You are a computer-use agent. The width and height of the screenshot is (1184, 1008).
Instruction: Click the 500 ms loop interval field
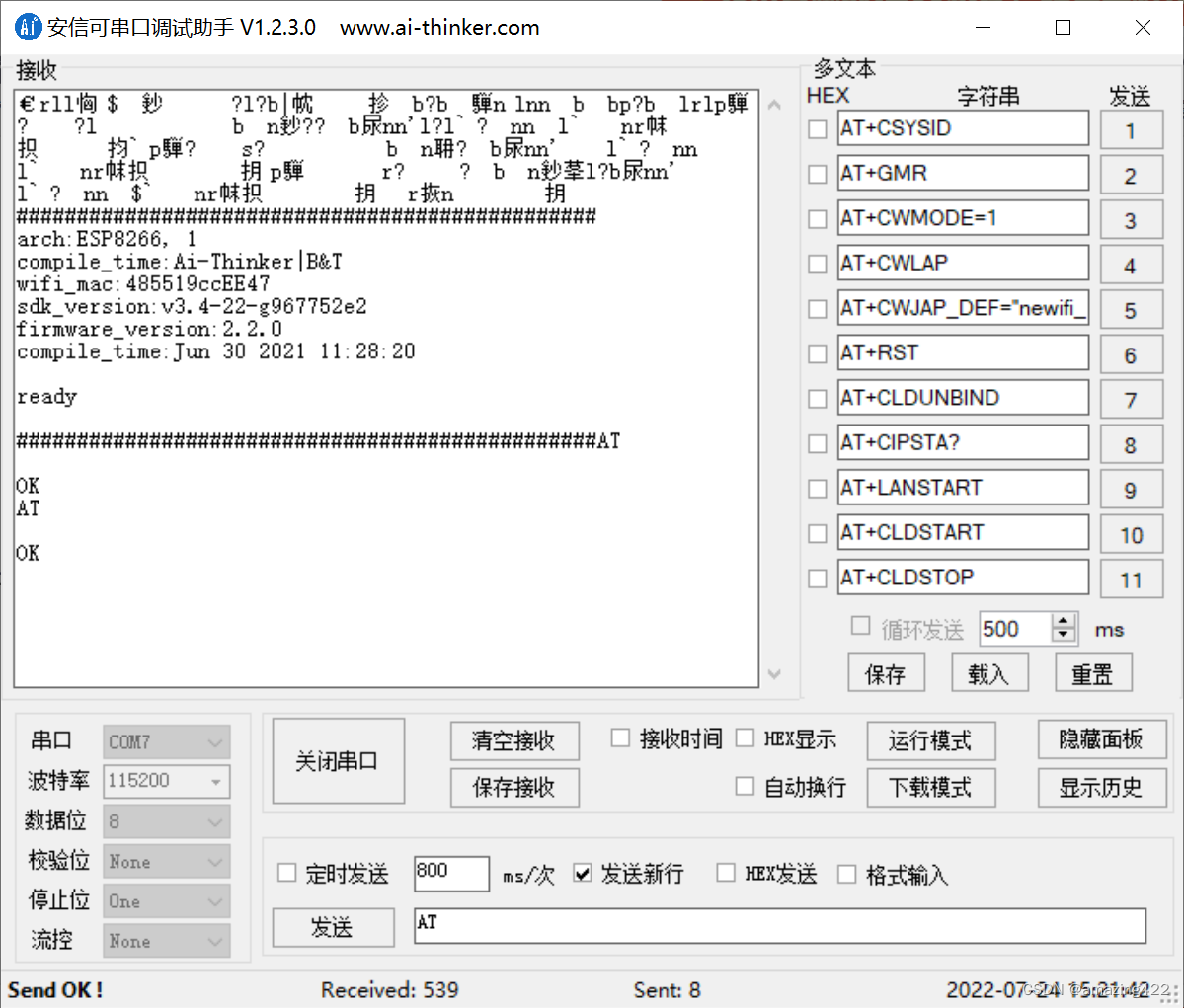point(1015,628)
